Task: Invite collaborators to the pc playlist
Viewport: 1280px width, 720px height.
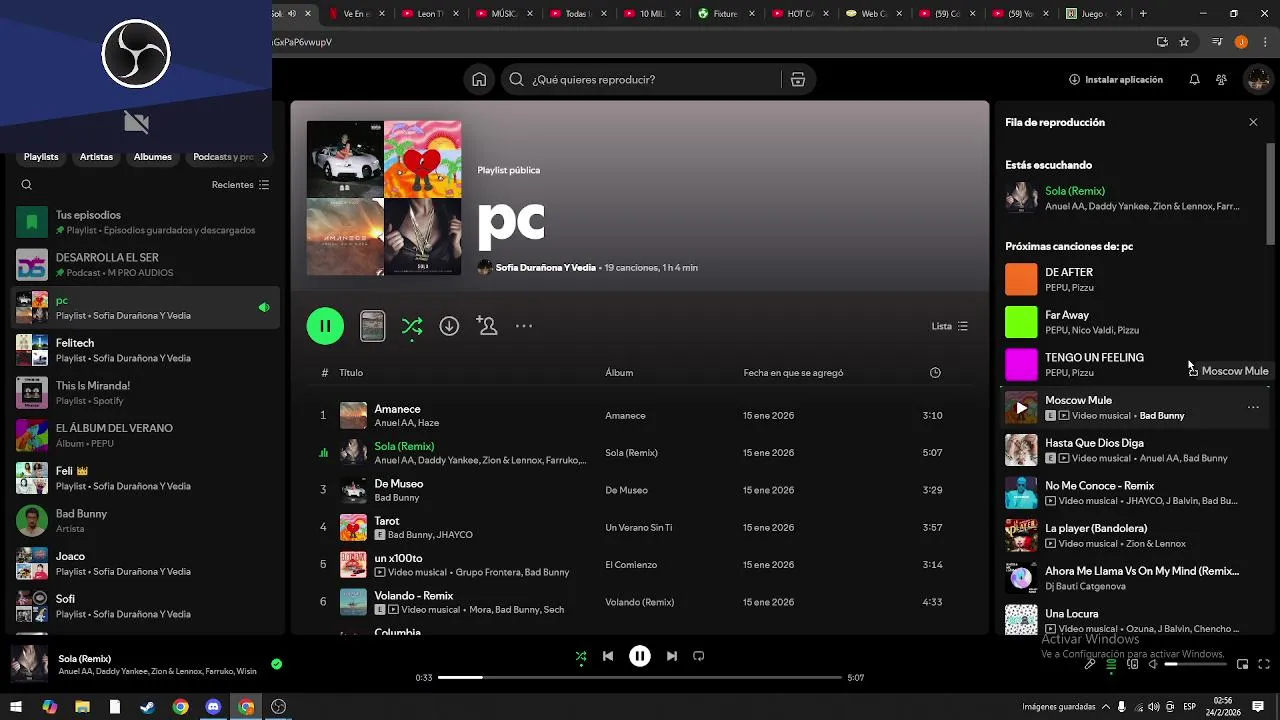Action: coord(487,326)
